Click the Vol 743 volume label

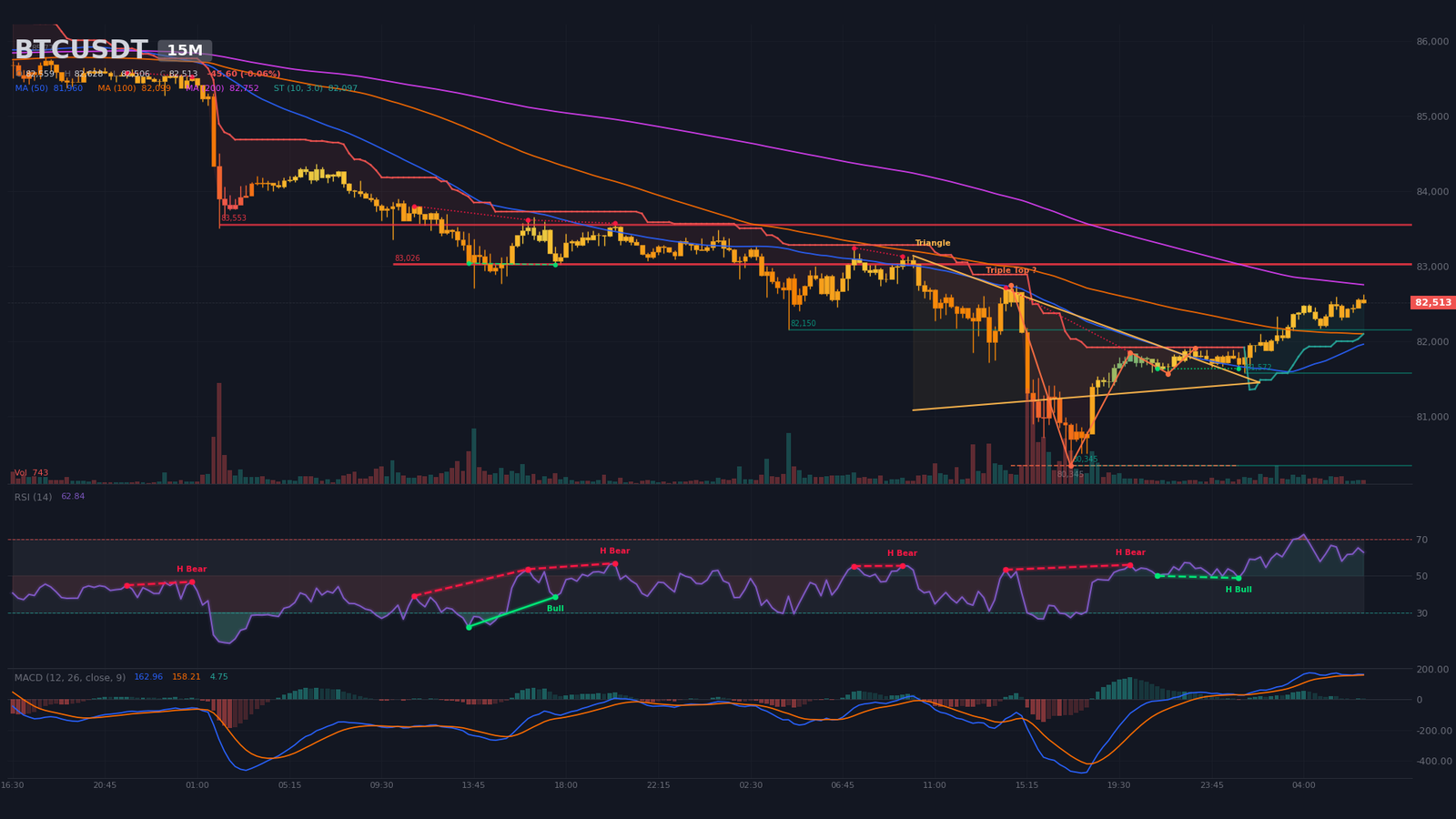[x=32, y=473]
